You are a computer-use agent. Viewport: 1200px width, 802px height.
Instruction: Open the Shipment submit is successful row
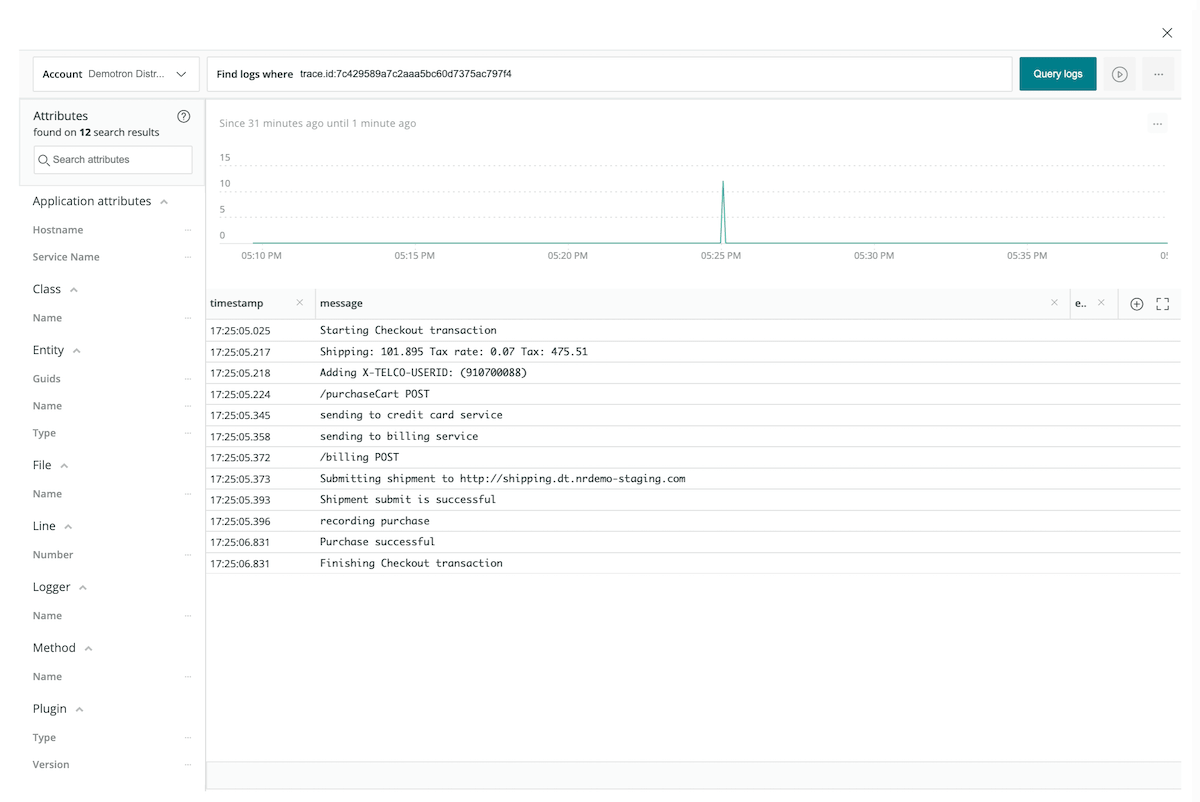click(x=693, y=500)
